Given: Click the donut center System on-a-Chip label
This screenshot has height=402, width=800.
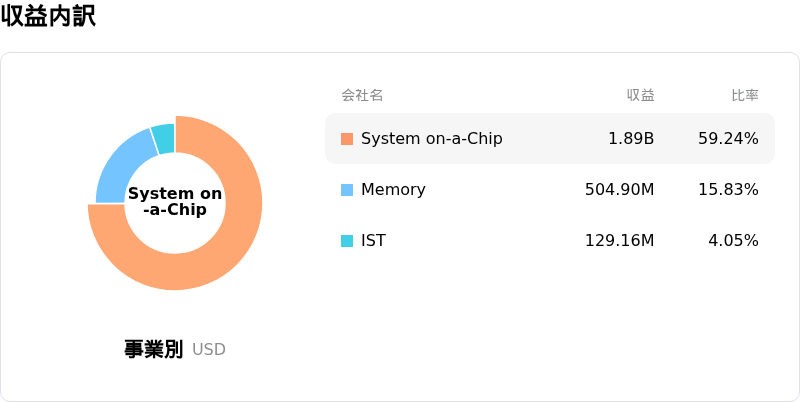Looking at the screenshot, I should pyautogui.click(x=175, y=202).
